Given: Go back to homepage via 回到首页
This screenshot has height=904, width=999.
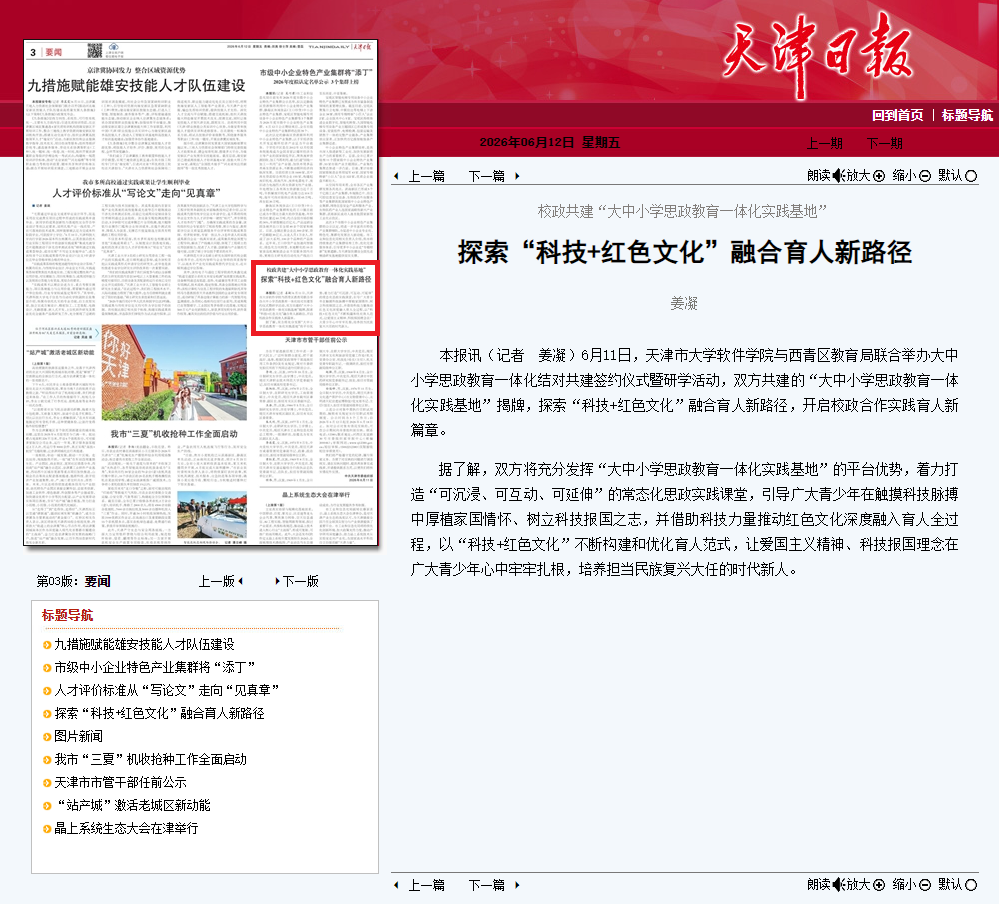Looking at the screenshot, I should pyautogui.click(x=897, y=115).
